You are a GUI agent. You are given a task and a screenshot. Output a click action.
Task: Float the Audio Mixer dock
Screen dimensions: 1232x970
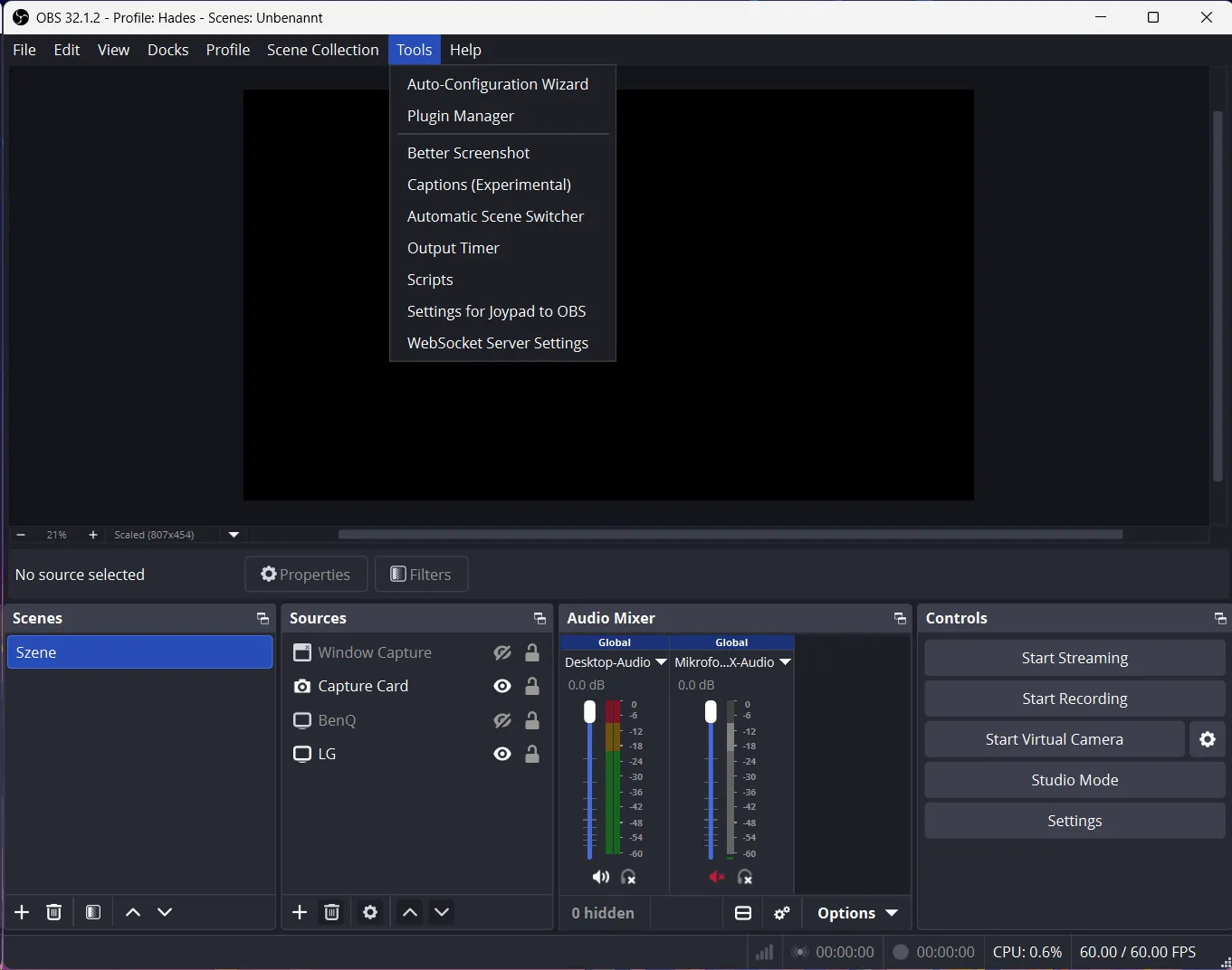tap(900, 619)
